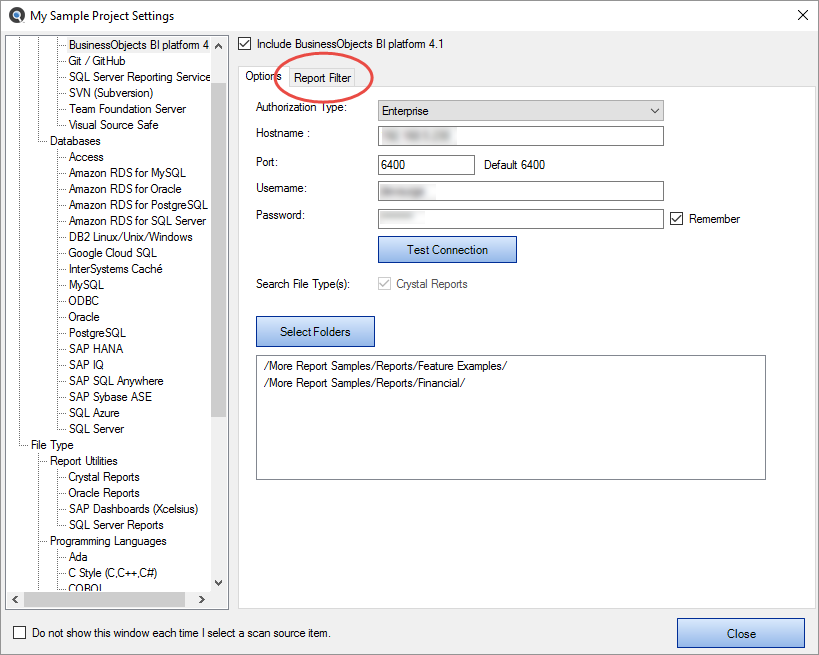Click the app icon in title bar

pyautogui.click(x=17, y=15)
